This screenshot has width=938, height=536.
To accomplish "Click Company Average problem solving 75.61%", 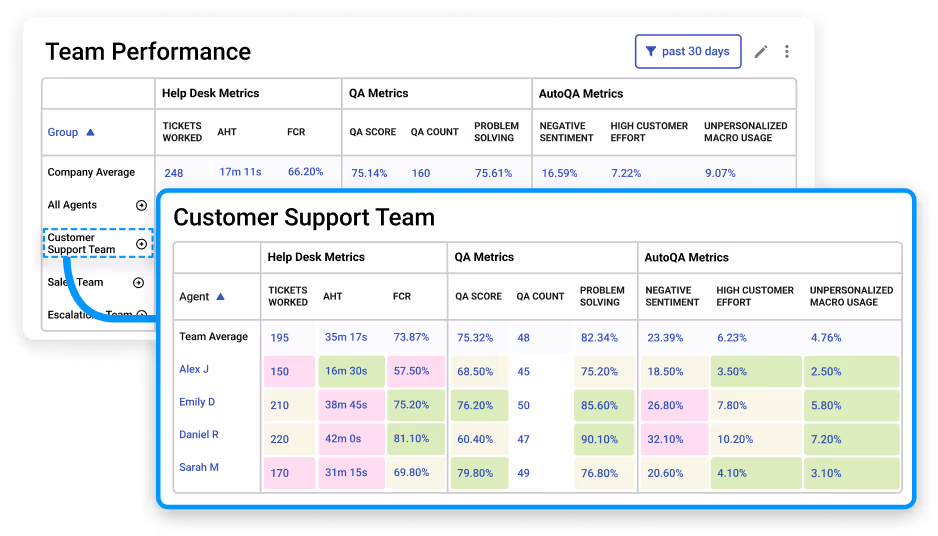I will 494,173.
